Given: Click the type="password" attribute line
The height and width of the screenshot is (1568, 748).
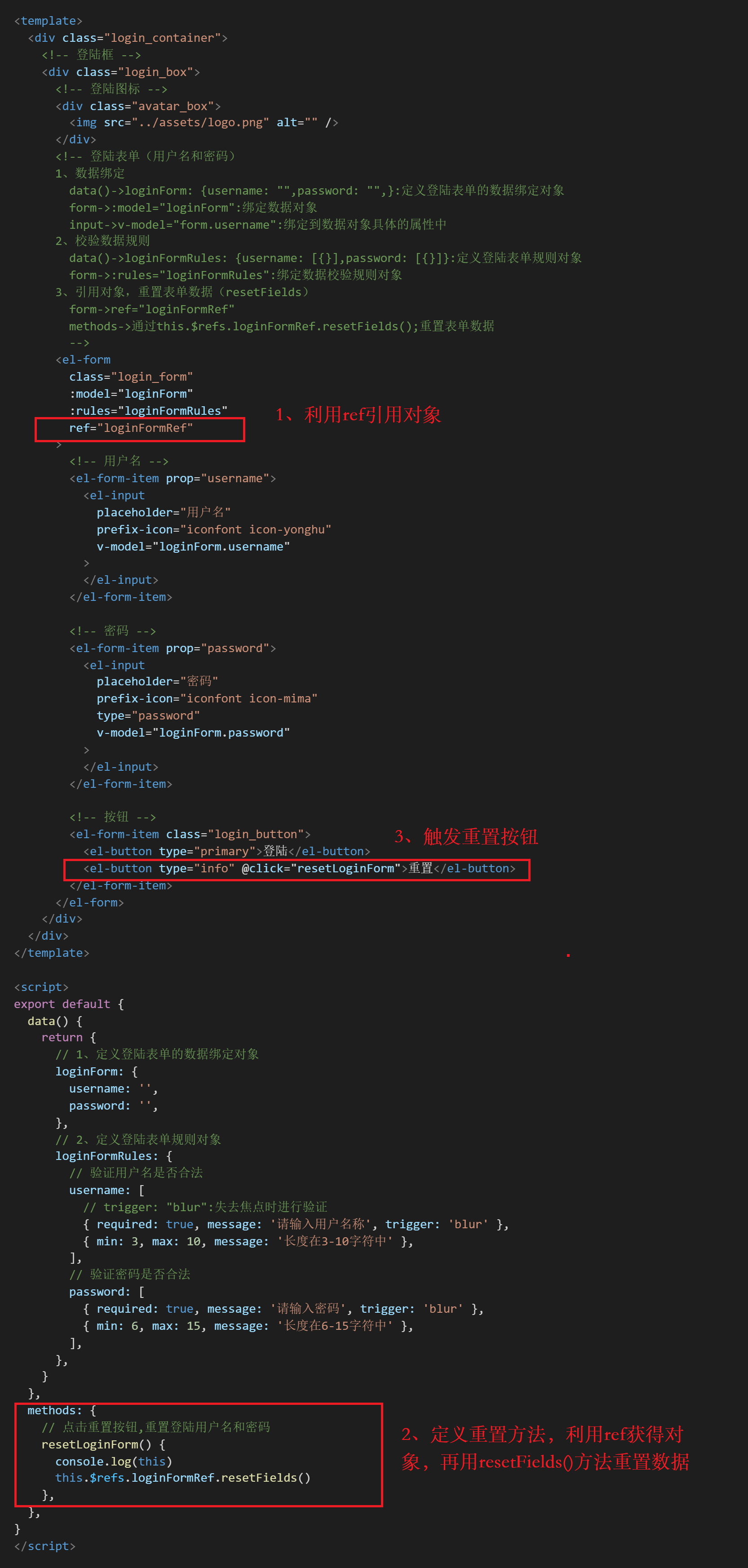Looking at the screenshot, I should 149,716.
